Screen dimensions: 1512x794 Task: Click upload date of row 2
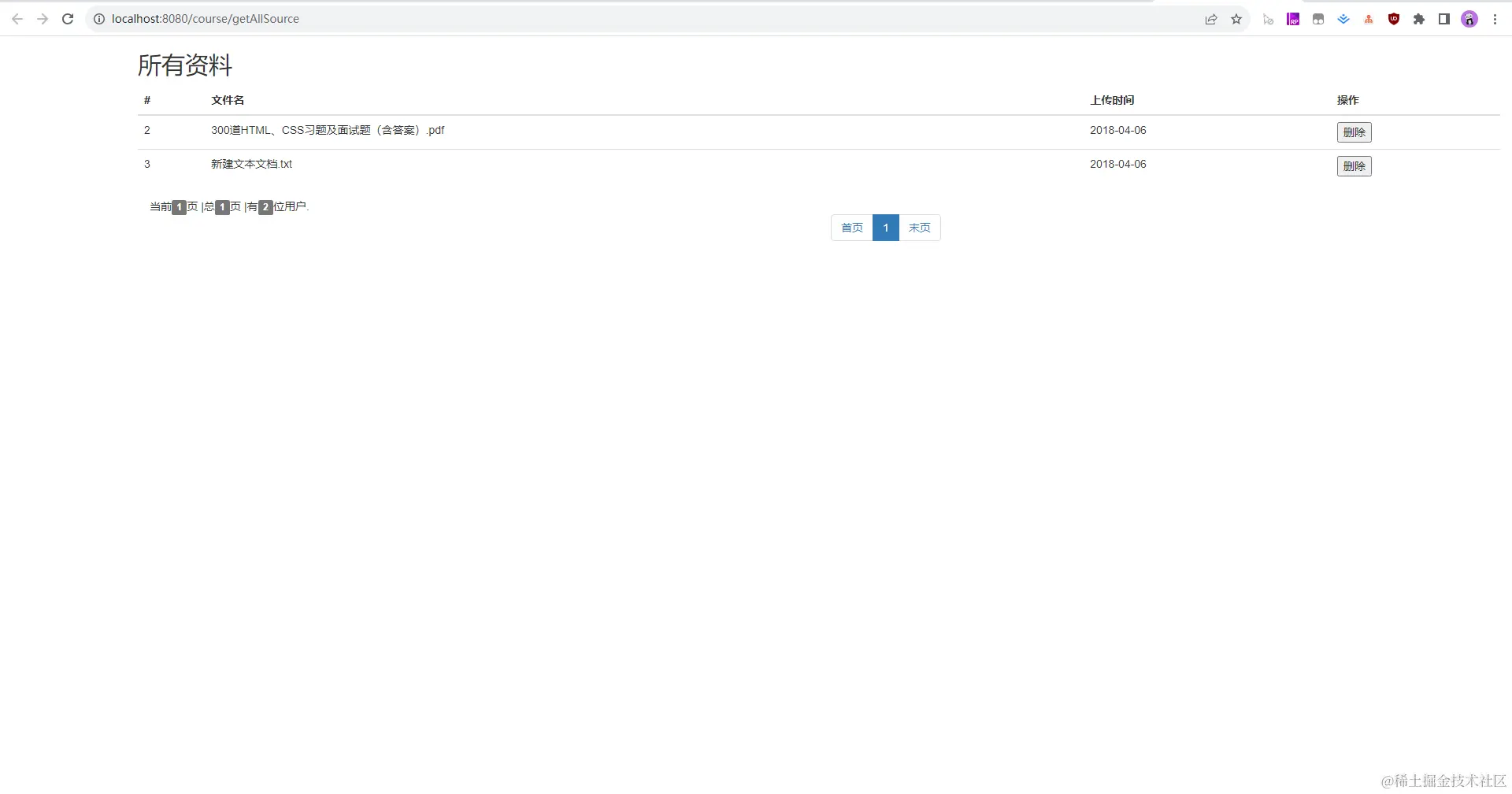[1118, 130]
